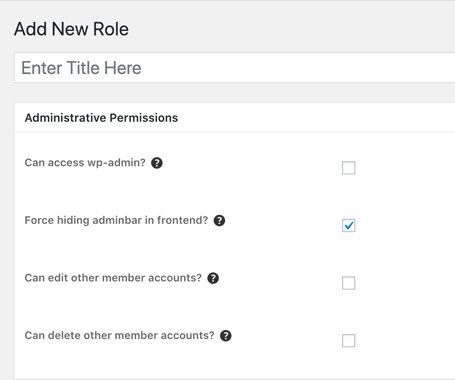455x380 pixels.
Task: Click 'Can edit other member accounts?' label
Action: click(x=113, y=278)
